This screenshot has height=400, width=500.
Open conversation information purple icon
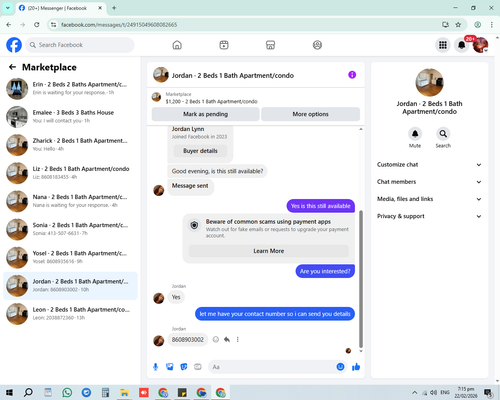[x=352, y=75]
